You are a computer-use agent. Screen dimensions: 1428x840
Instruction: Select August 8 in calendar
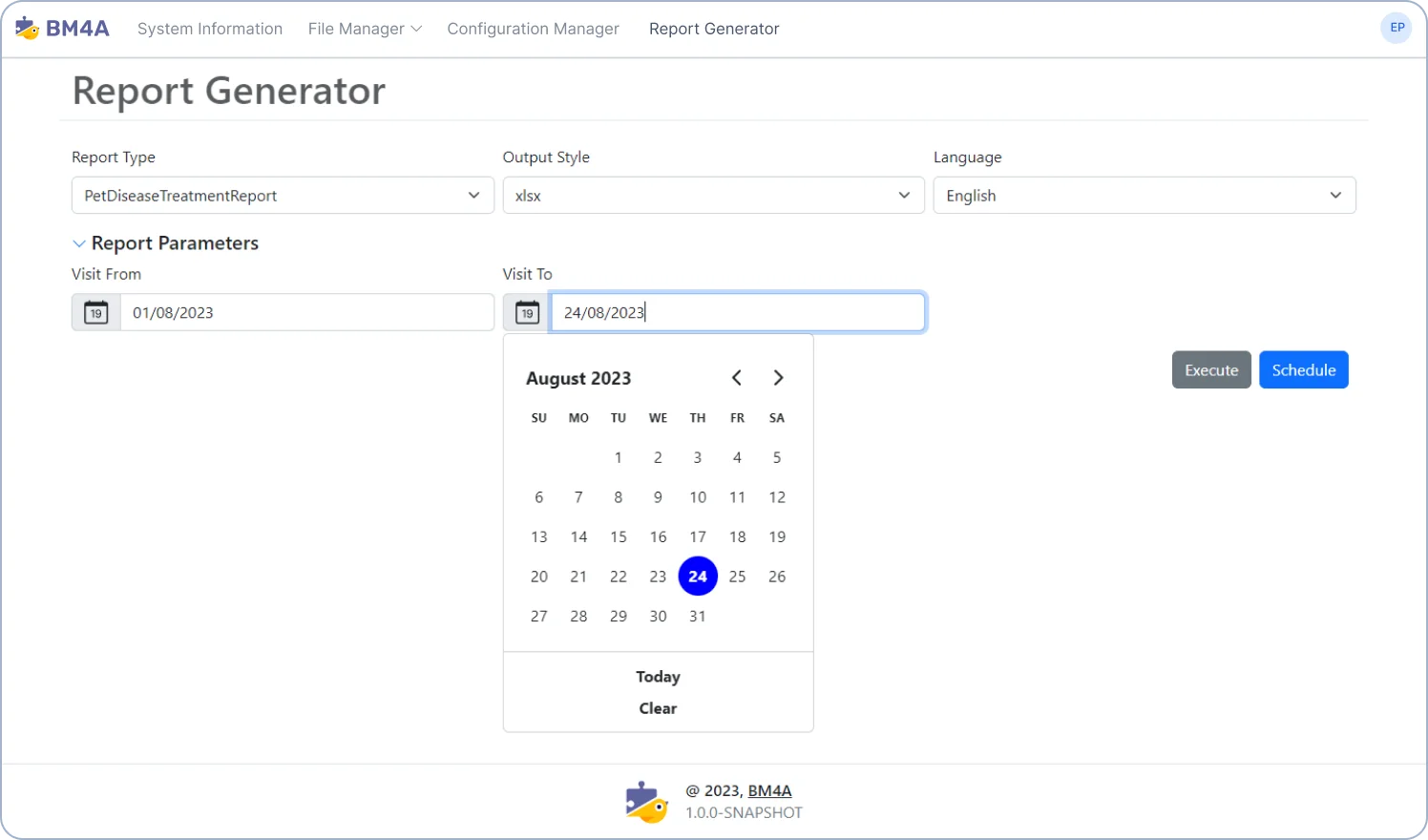pos(619,497)
